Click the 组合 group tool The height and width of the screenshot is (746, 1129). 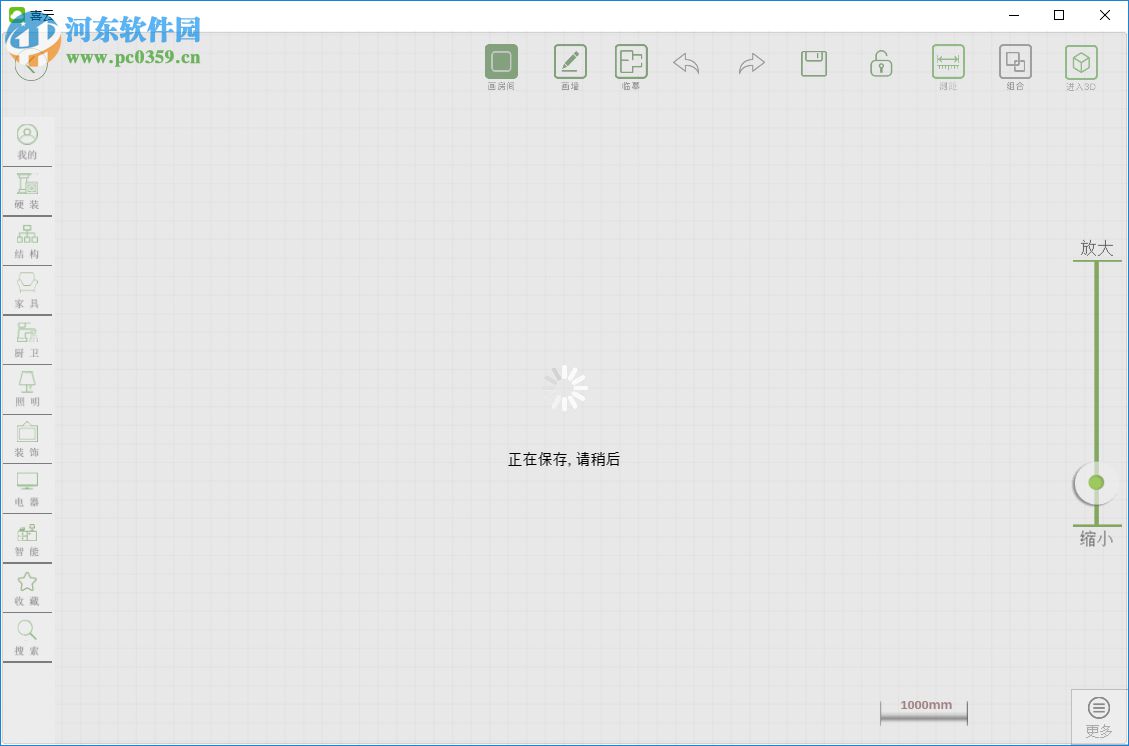pos(1015,67)
